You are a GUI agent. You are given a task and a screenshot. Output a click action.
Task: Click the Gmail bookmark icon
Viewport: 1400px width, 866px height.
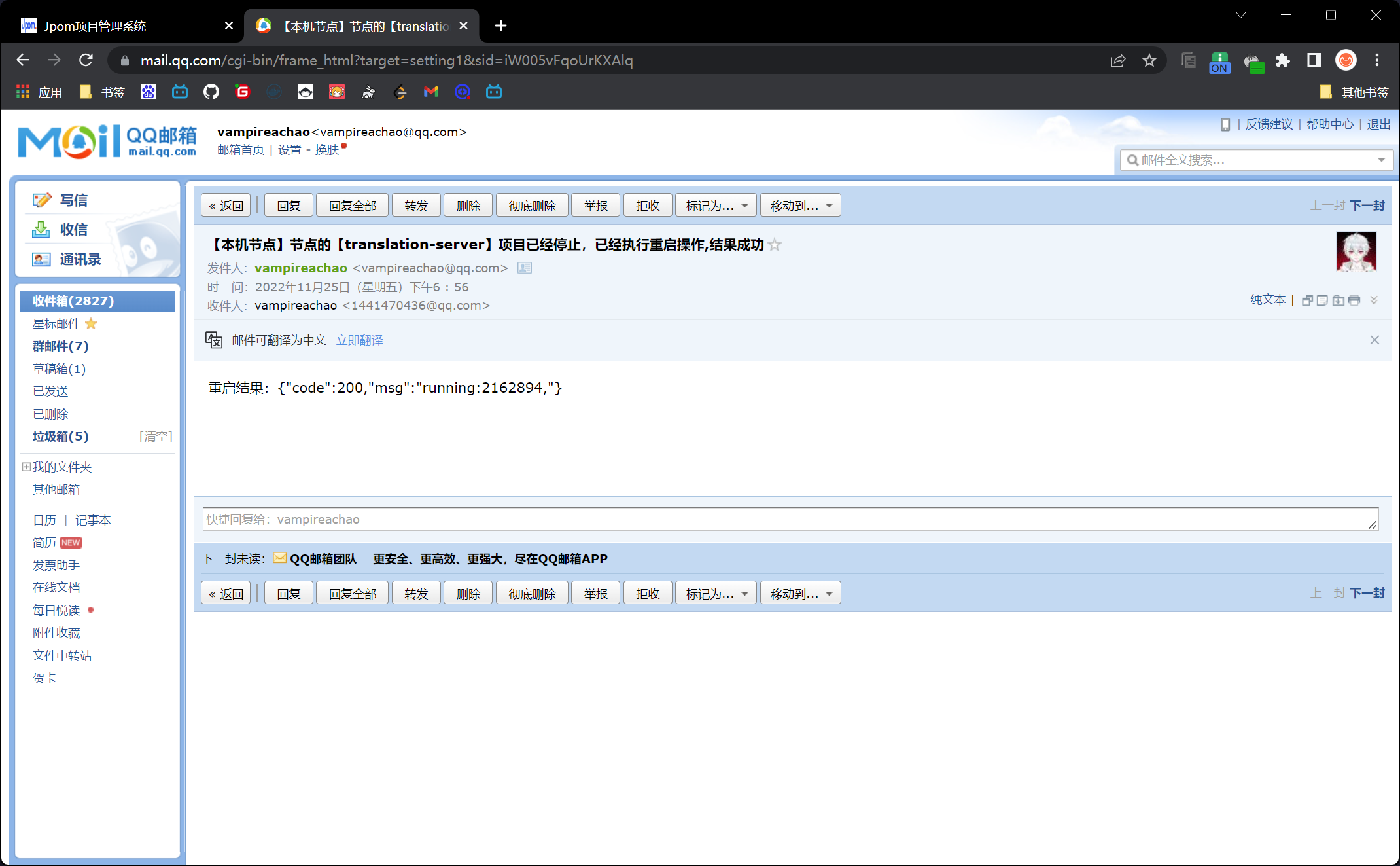(430, 92)
